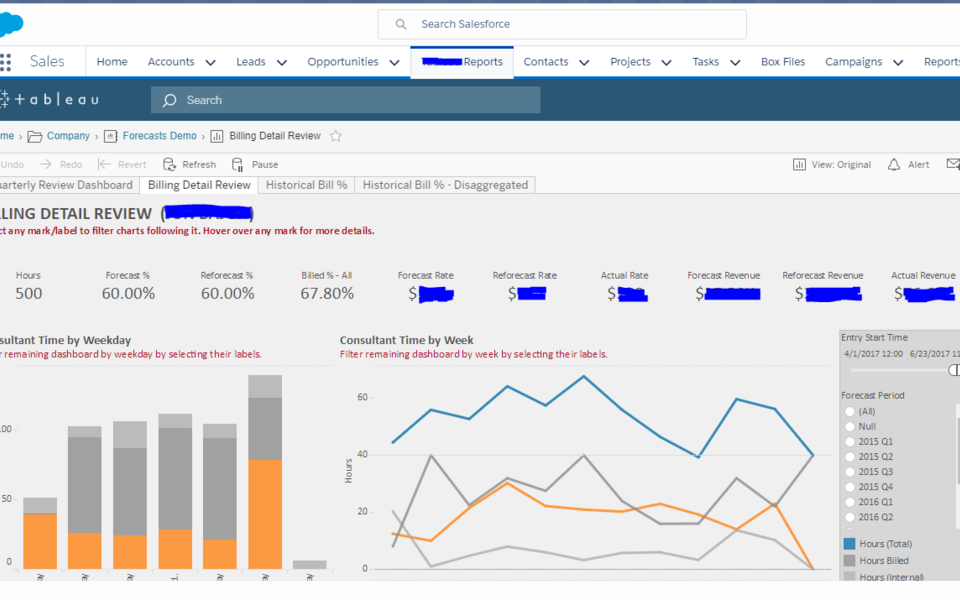Click the Redo arrow icon
This screenshot has width=960, height=600.
tap(45, 164)
